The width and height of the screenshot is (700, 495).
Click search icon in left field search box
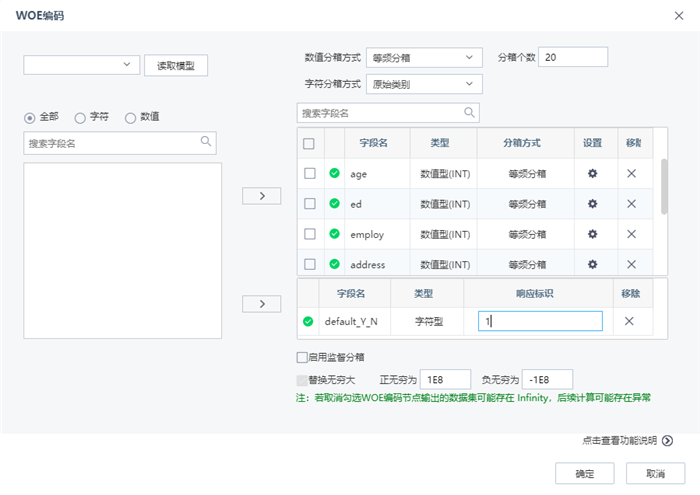click(x=206, y=141)
